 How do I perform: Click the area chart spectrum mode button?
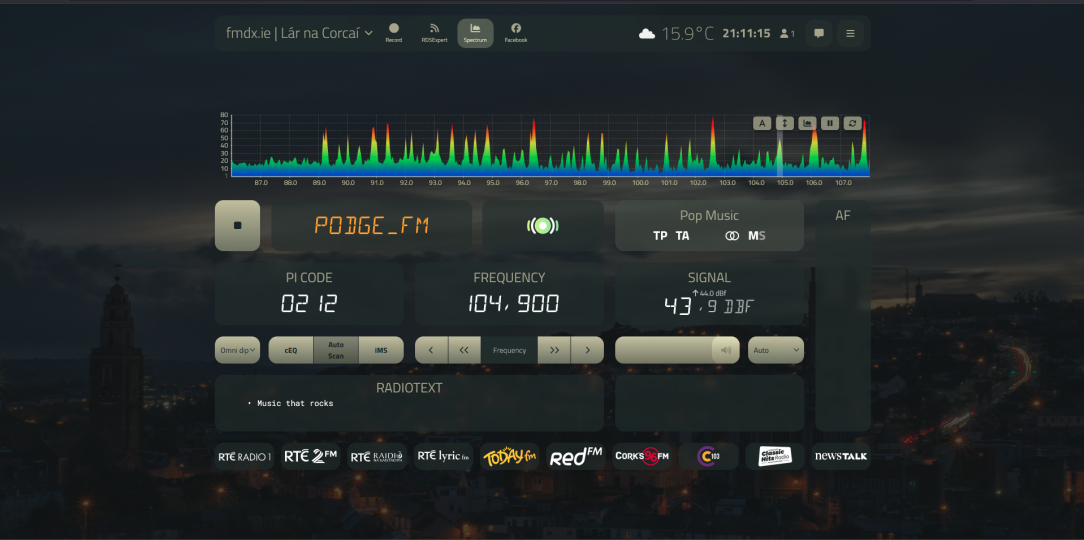807,123
